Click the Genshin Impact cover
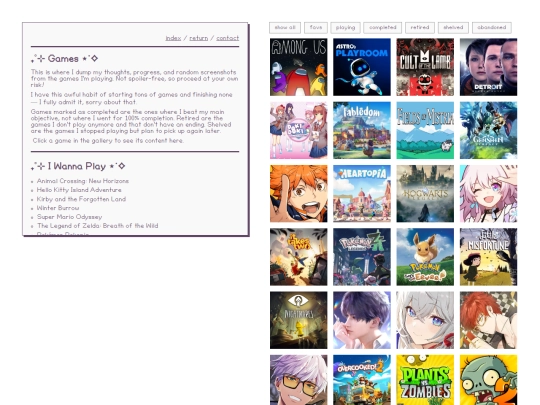The width and height of the screenshot is (540, 405). pos(488,130)
